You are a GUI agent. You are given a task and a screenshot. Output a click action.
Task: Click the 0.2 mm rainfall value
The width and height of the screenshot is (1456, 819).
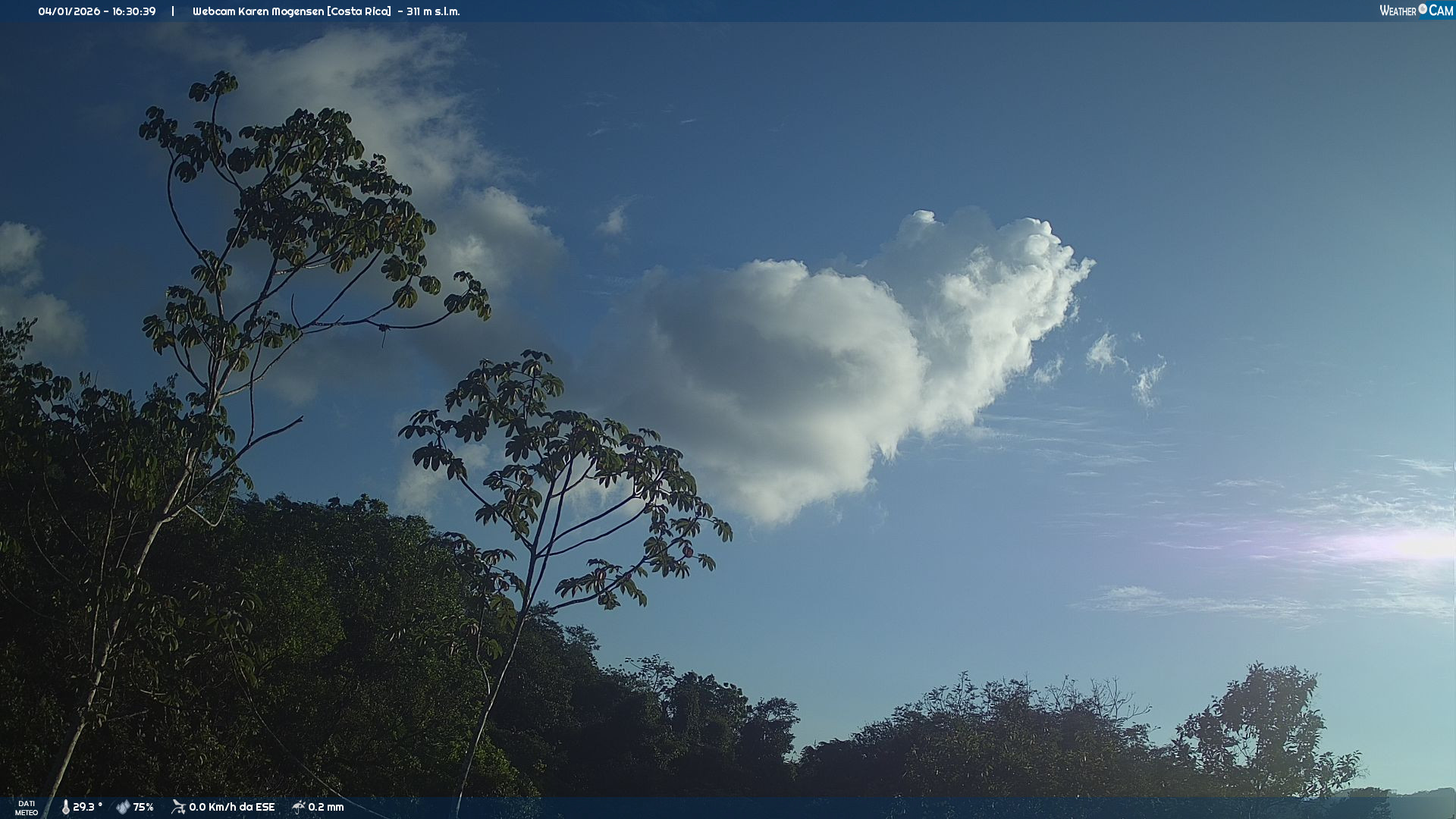tap(326, 807)
